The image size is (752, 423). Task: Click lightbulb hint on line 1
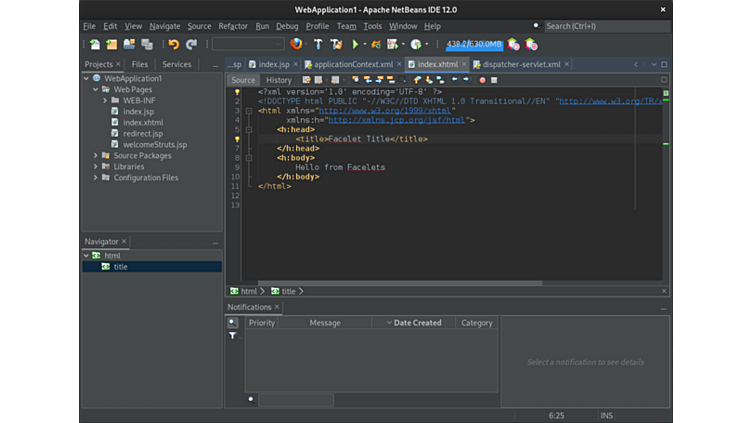click(237, 92)
